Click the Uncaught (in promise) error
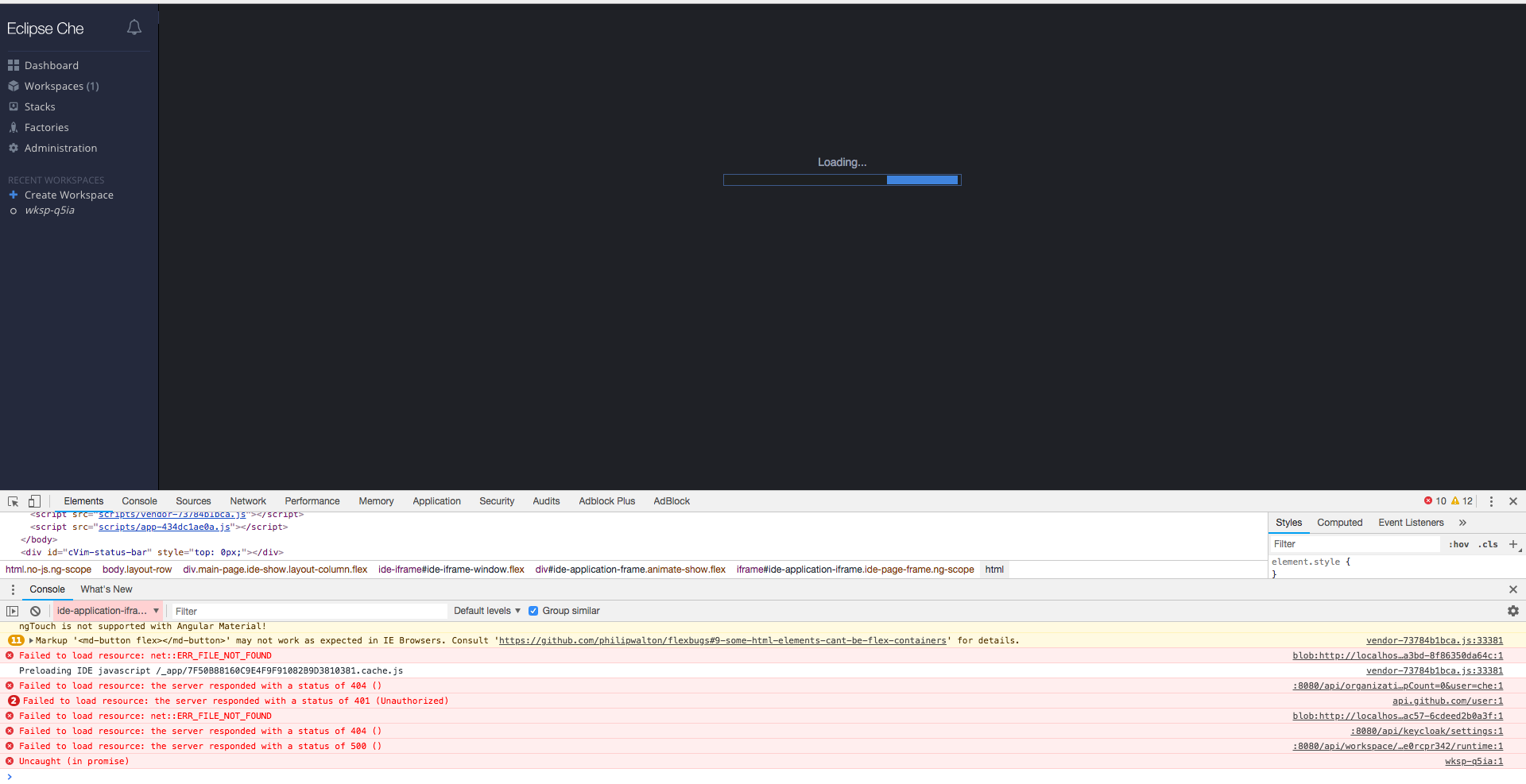Screen dimensions: 1526x784 [74, 761]
